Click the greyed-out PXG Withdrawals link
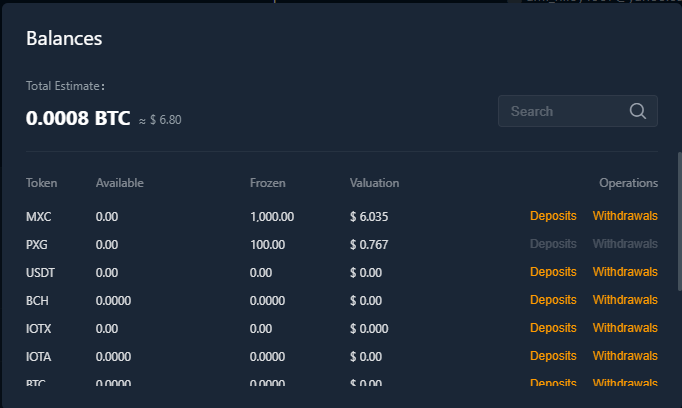The width and height of the screenshot is (682, 408). click(625, 244)
